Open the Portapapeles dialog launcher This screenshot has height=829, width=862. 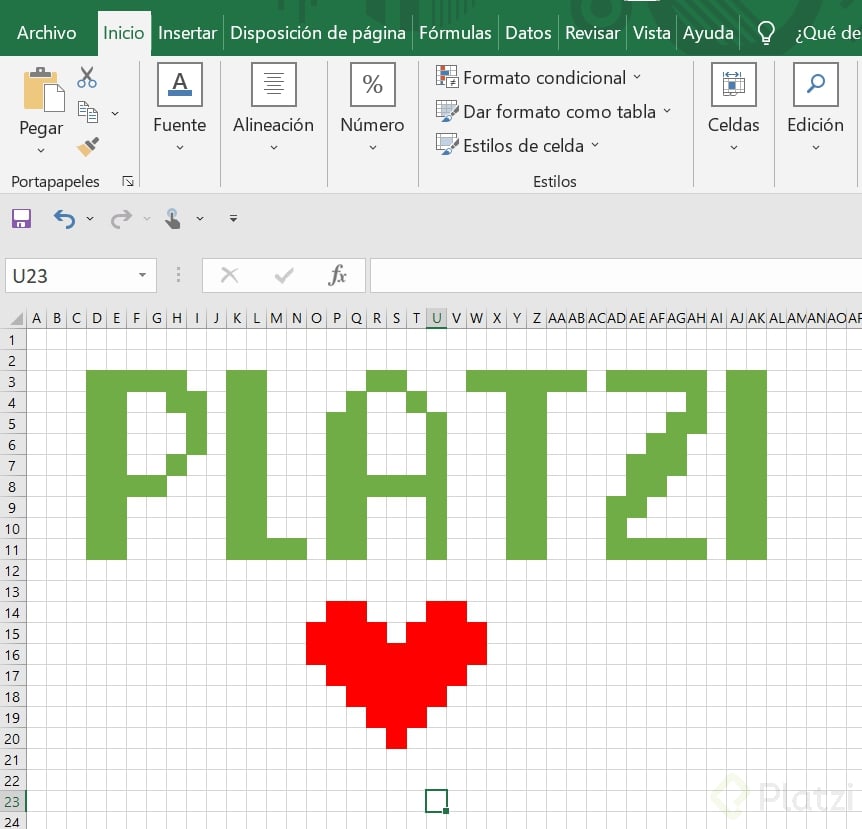[x=128, y=181]
